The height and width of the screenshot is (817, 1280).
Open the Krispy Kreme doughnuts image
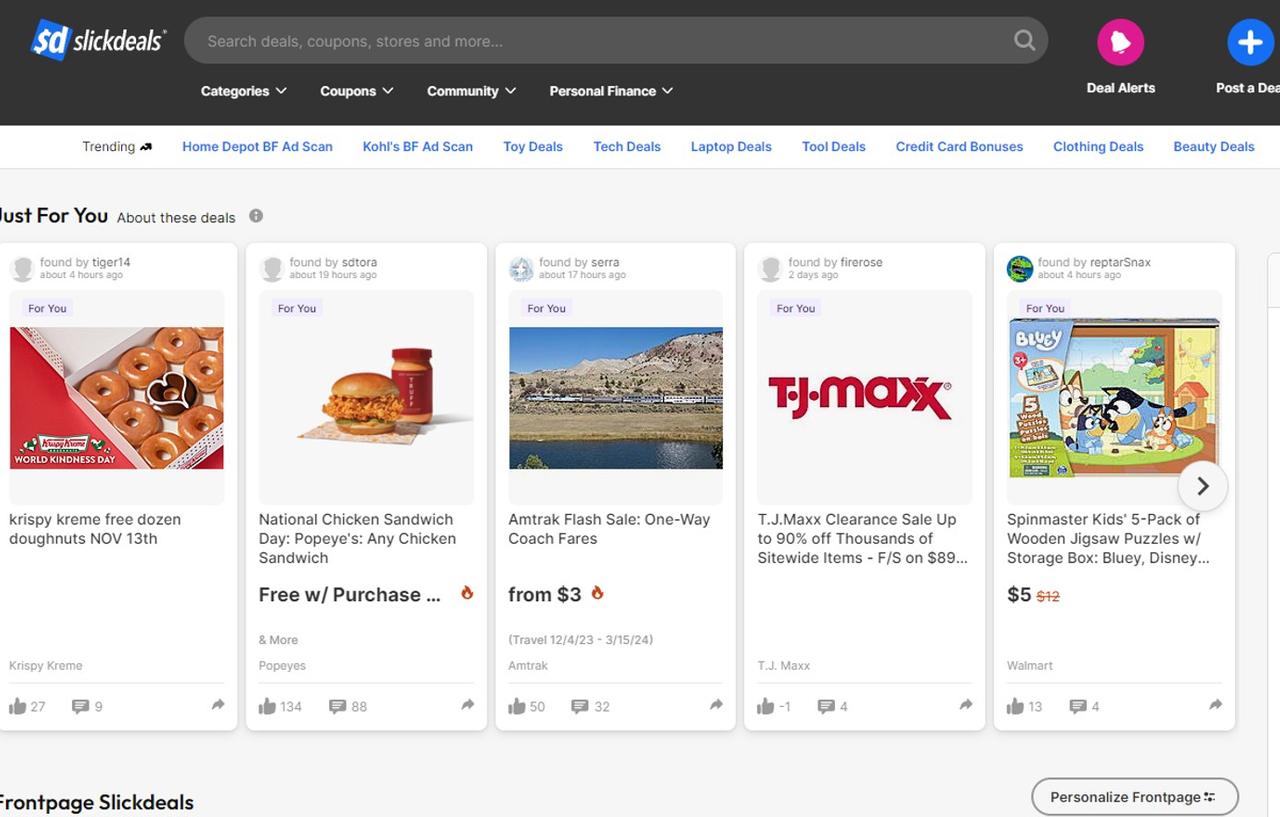coord(117,398)
